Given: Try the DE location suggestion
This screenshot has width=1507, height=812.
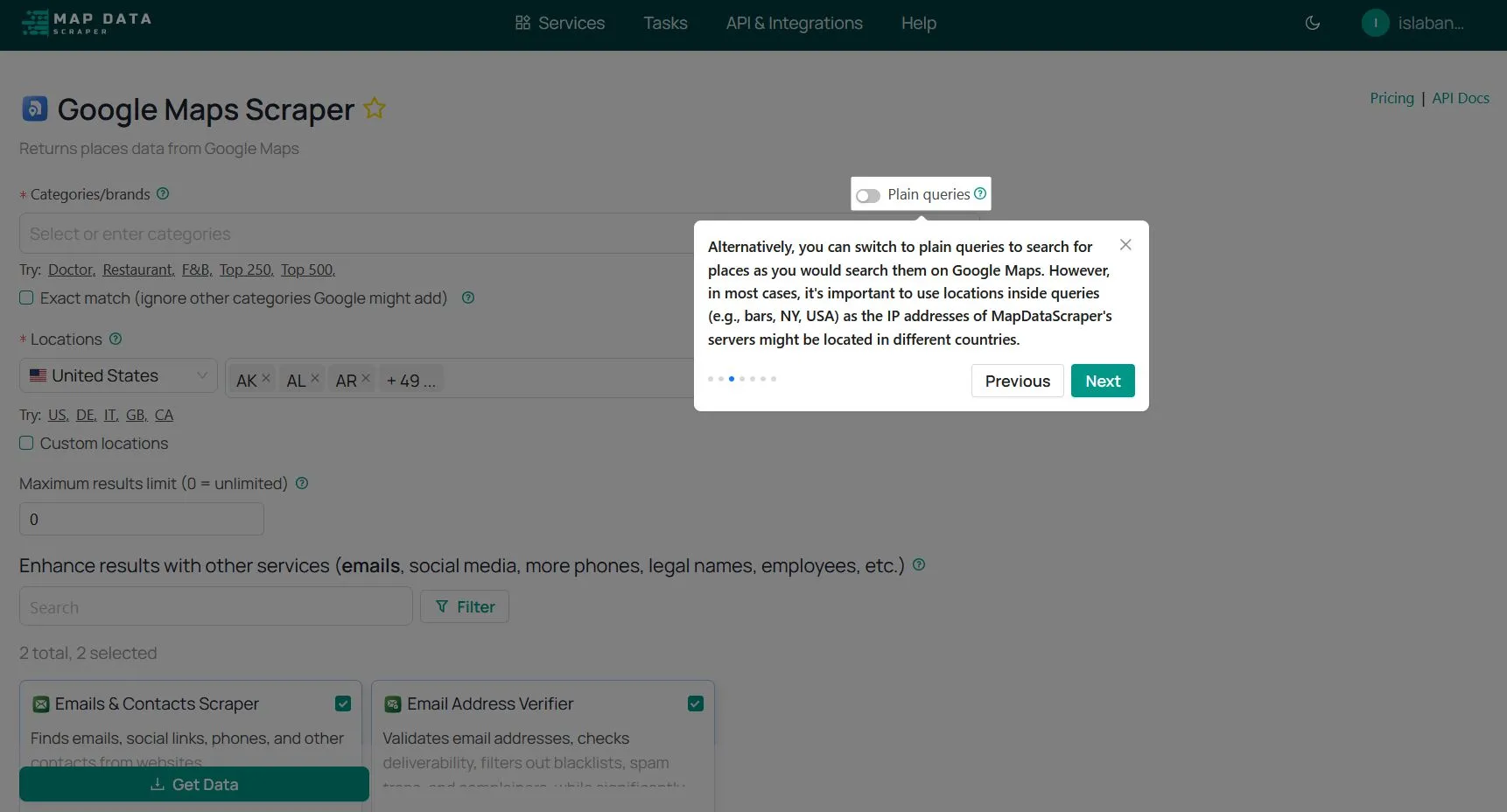Looking at the screenshot, I should (x=87, y=415).
